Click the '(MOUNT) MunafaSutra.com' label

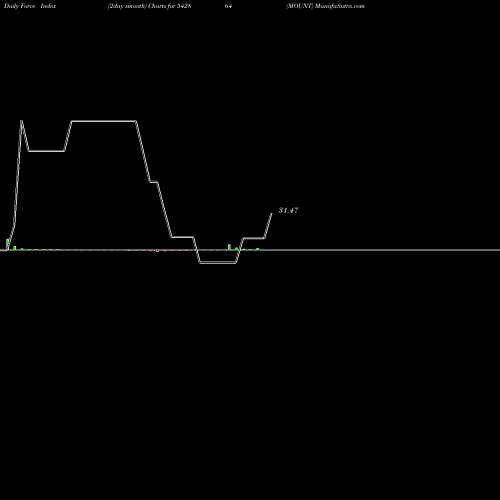click(325, 6)
